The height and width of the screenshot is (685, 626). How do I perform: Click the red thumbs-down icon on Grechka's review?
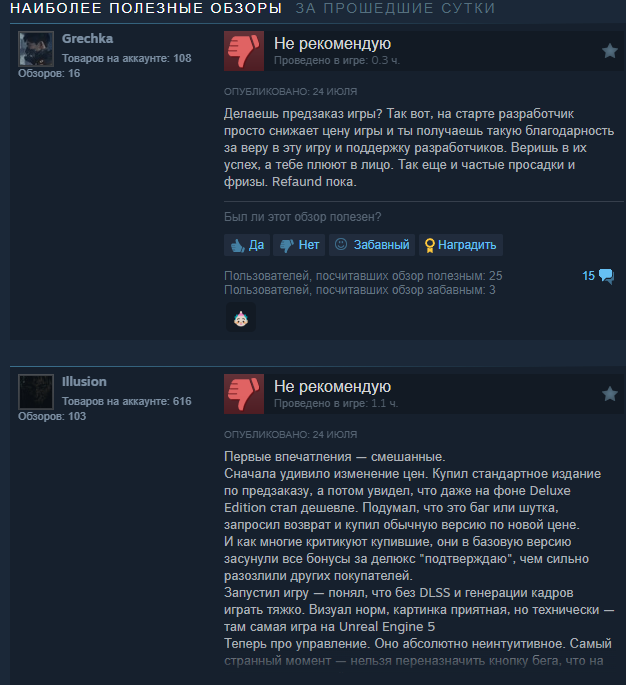click(244, 51)
